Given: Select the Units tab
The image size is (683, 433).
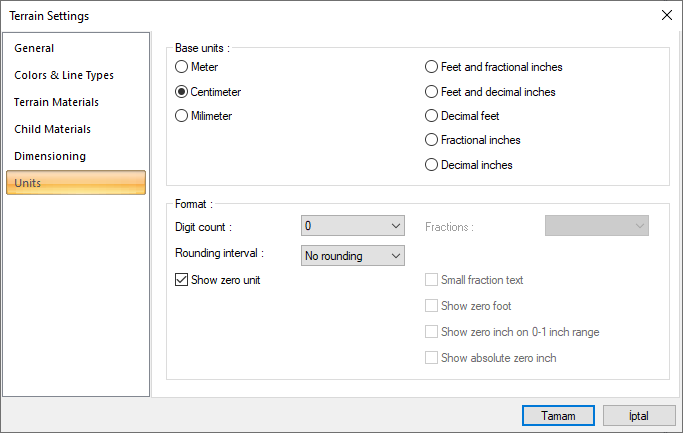Looking at the screenshot, I should click(x=76, y=183).
